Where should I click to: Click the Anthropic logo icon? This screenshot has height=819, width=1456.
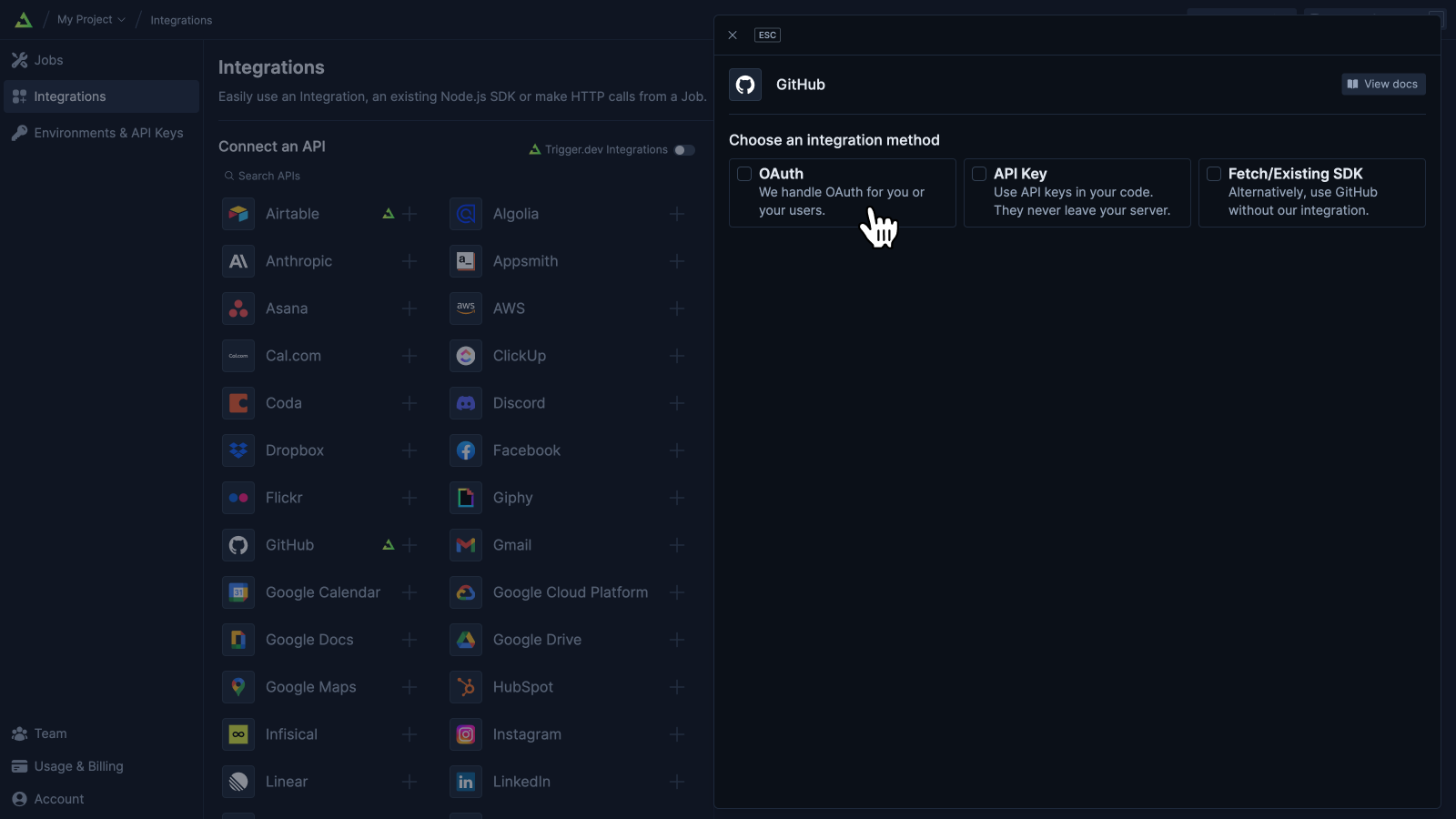click(238, 261)
